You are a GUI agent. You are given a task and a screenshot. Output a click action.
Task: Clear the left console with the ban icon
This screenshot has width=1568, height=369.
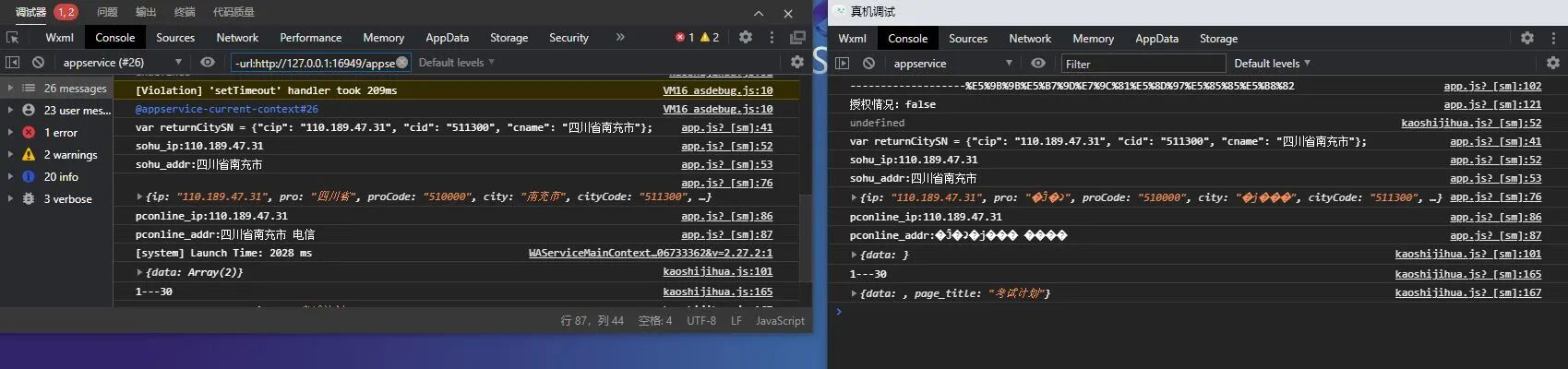pyautogui.click(x=38, y=62)
